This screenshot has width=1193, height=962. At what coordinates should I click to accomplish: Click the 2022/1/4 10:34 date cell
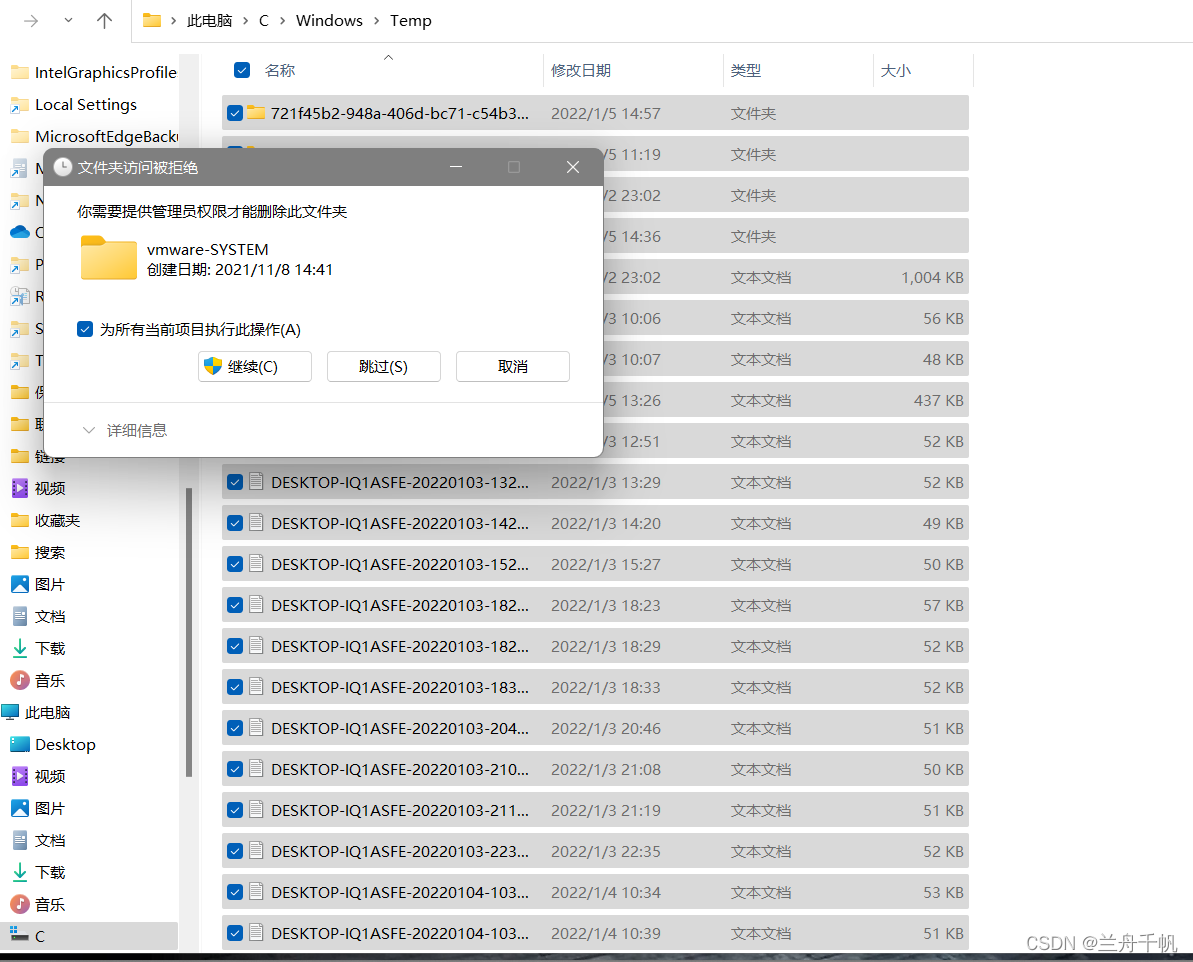click(606, 893)
